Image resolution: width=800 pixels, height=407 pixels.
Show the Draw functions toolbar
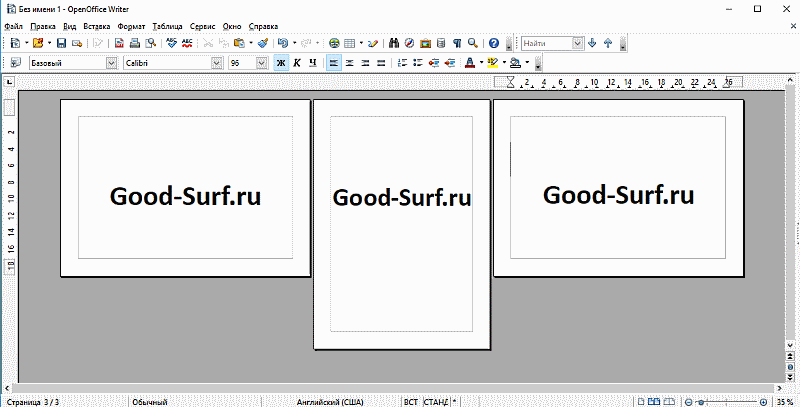(x=372, y=43)
